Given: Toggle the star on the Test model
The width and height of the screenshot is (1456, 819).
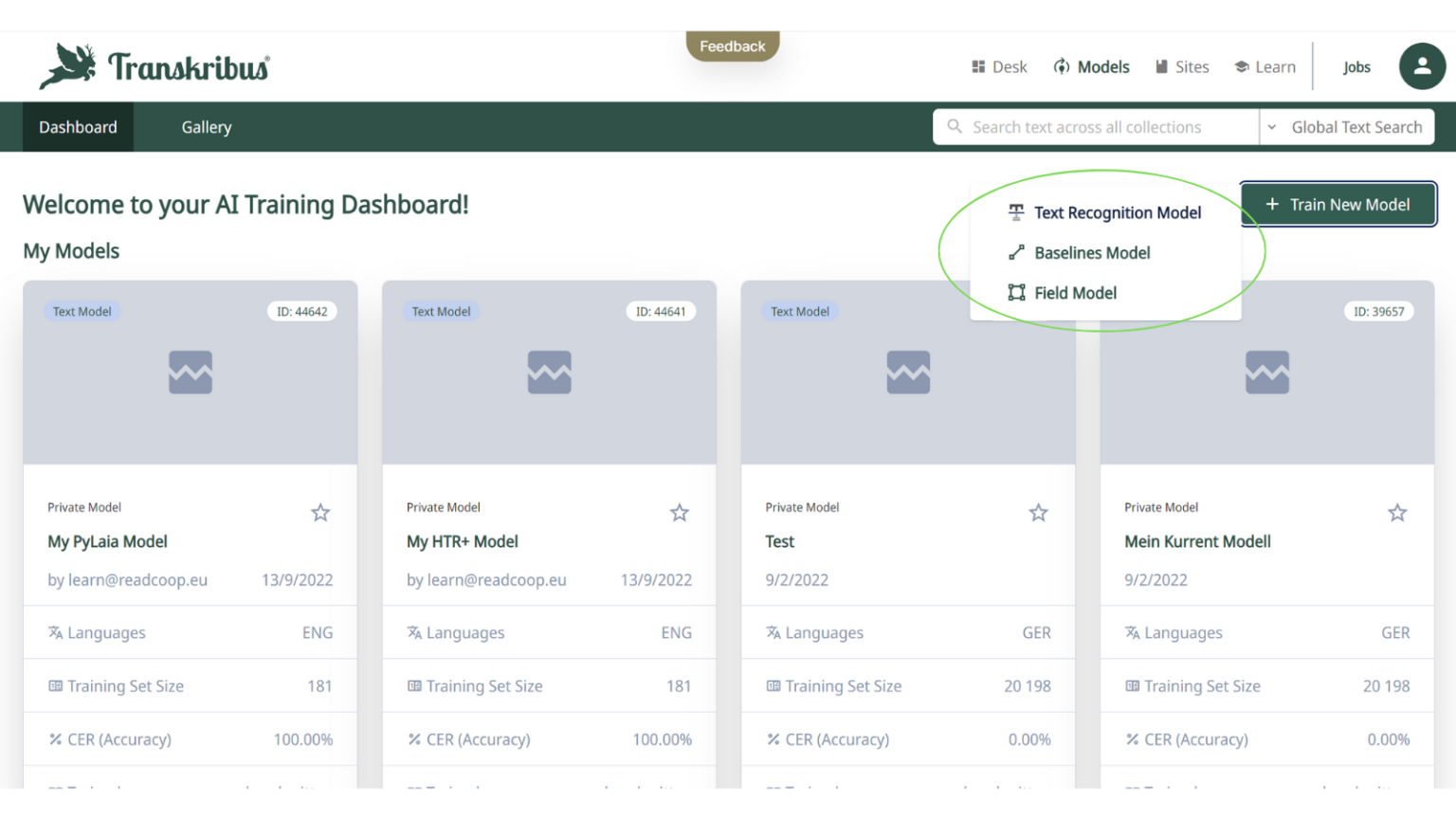Looking at the screenshot, I should 1038,512.
